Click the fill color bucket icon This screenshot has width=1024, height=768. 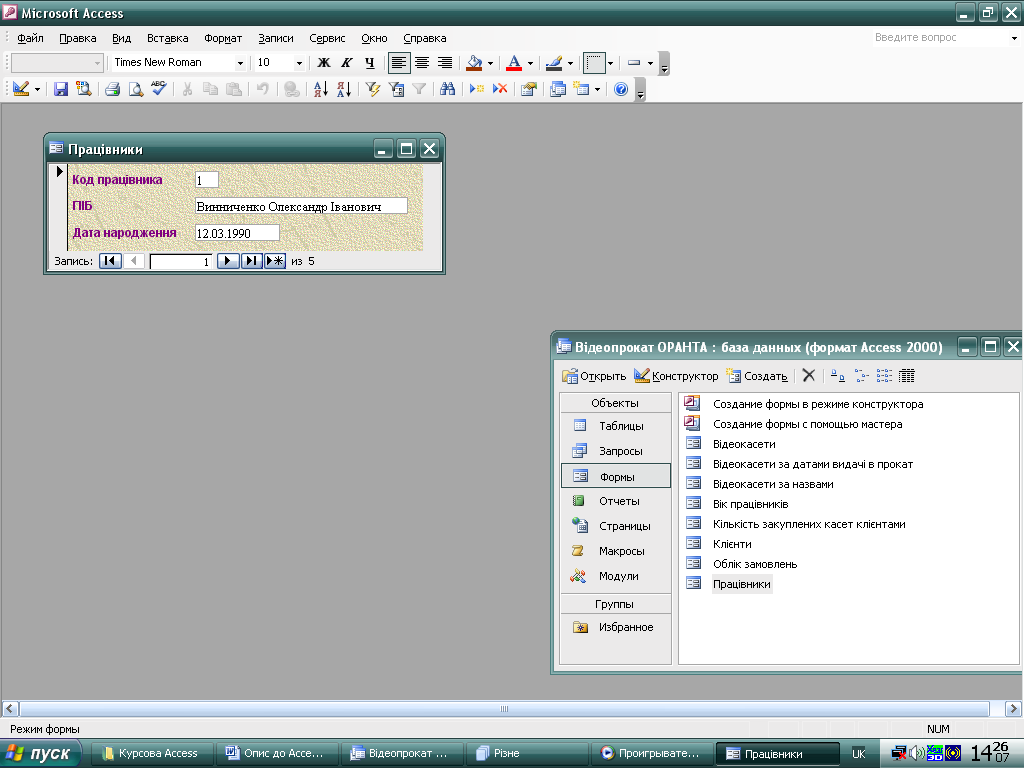pos(474,63)
